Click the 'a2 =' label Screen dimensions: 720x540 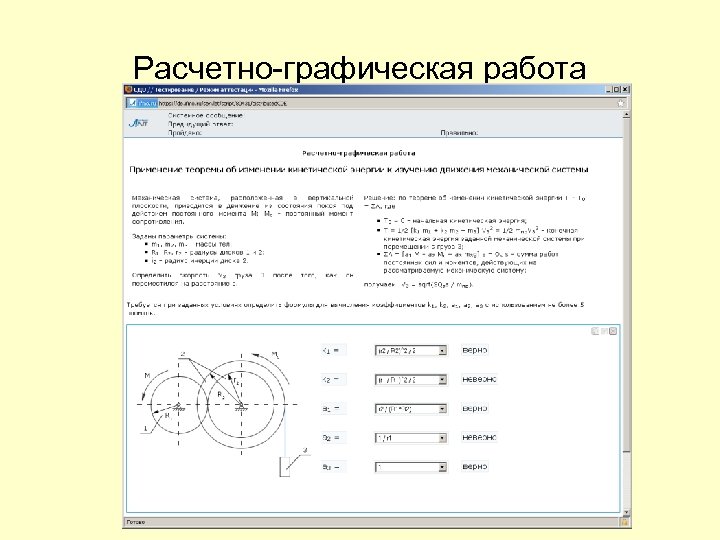click(x=331, y=438)
